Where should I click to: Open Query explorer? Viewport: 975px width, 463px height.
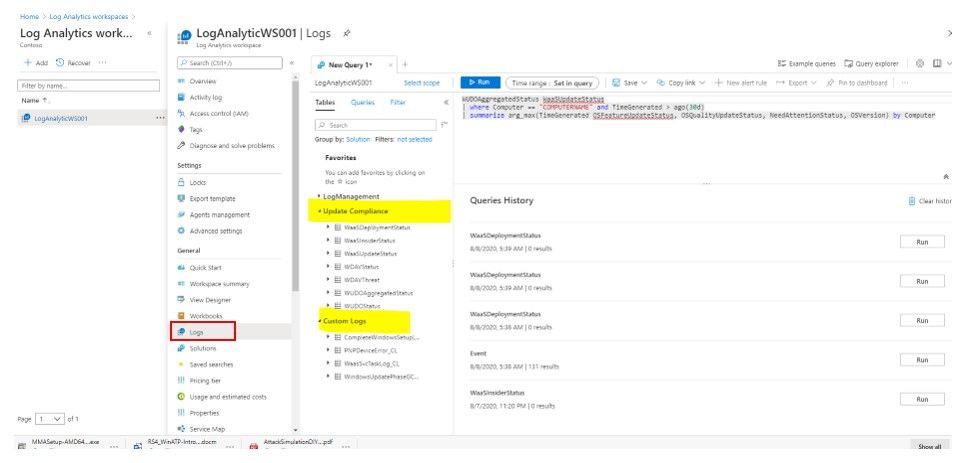coord(871,63)
